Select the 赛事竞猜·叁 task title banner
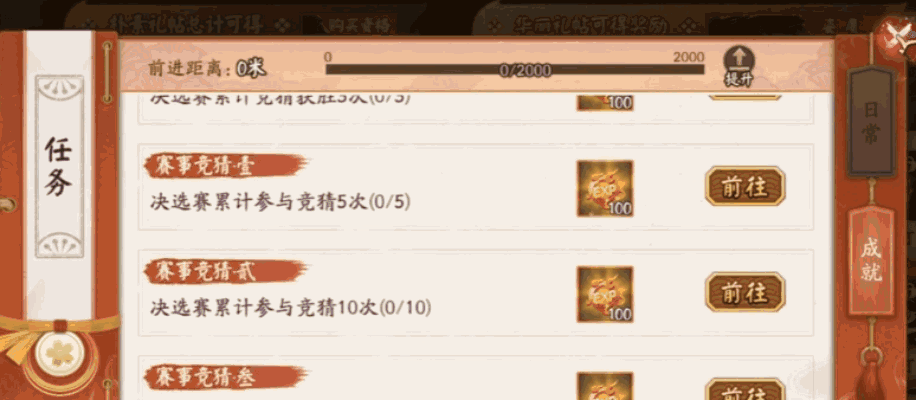916x400 pixels. pyautogui.click(x=225, y=378)
